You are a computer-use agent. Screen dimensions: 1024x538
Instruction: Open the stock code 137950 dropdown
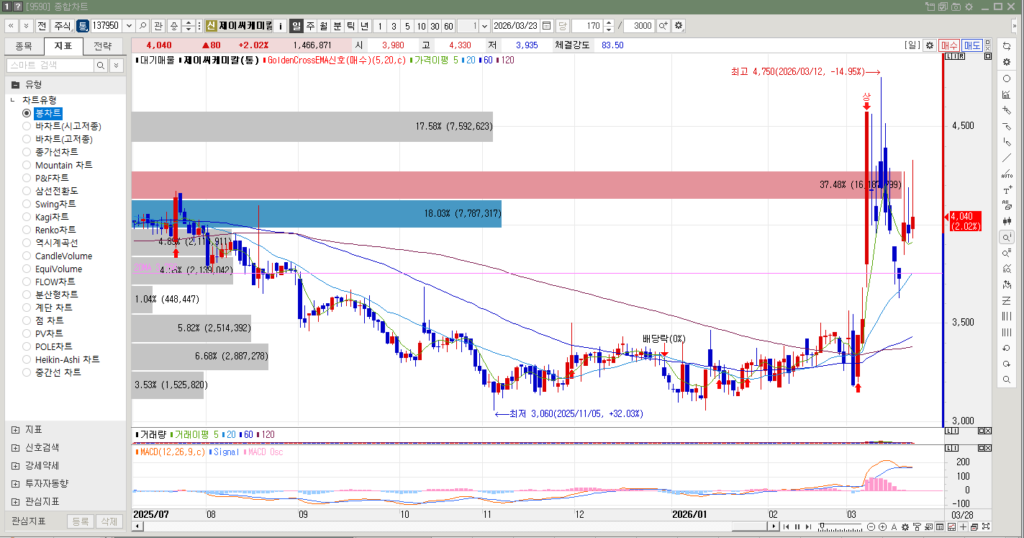[x=128, y=25]
